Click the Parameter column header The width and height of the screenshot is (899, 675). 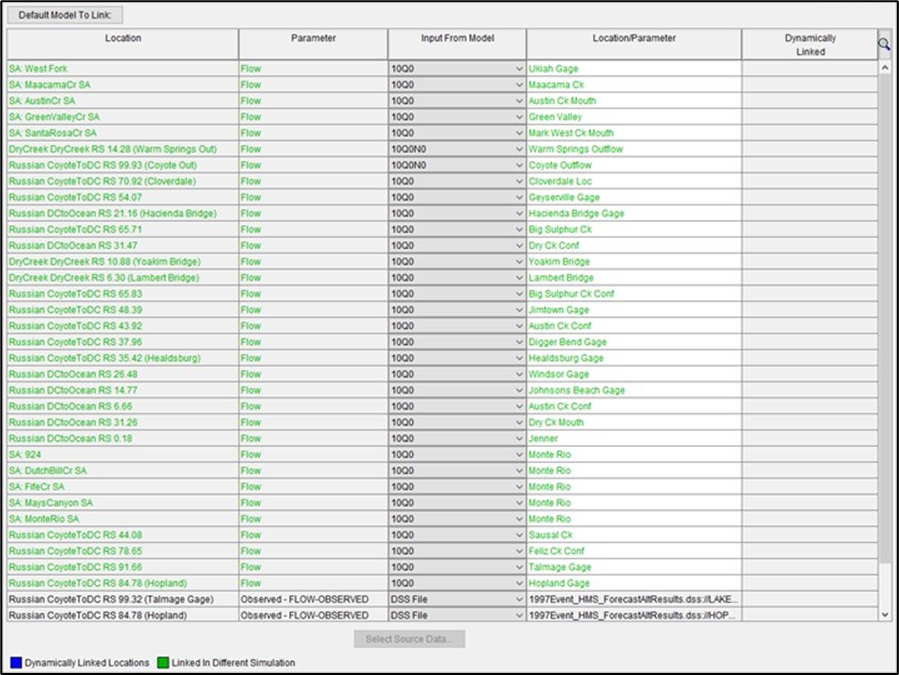click(313, 40)
